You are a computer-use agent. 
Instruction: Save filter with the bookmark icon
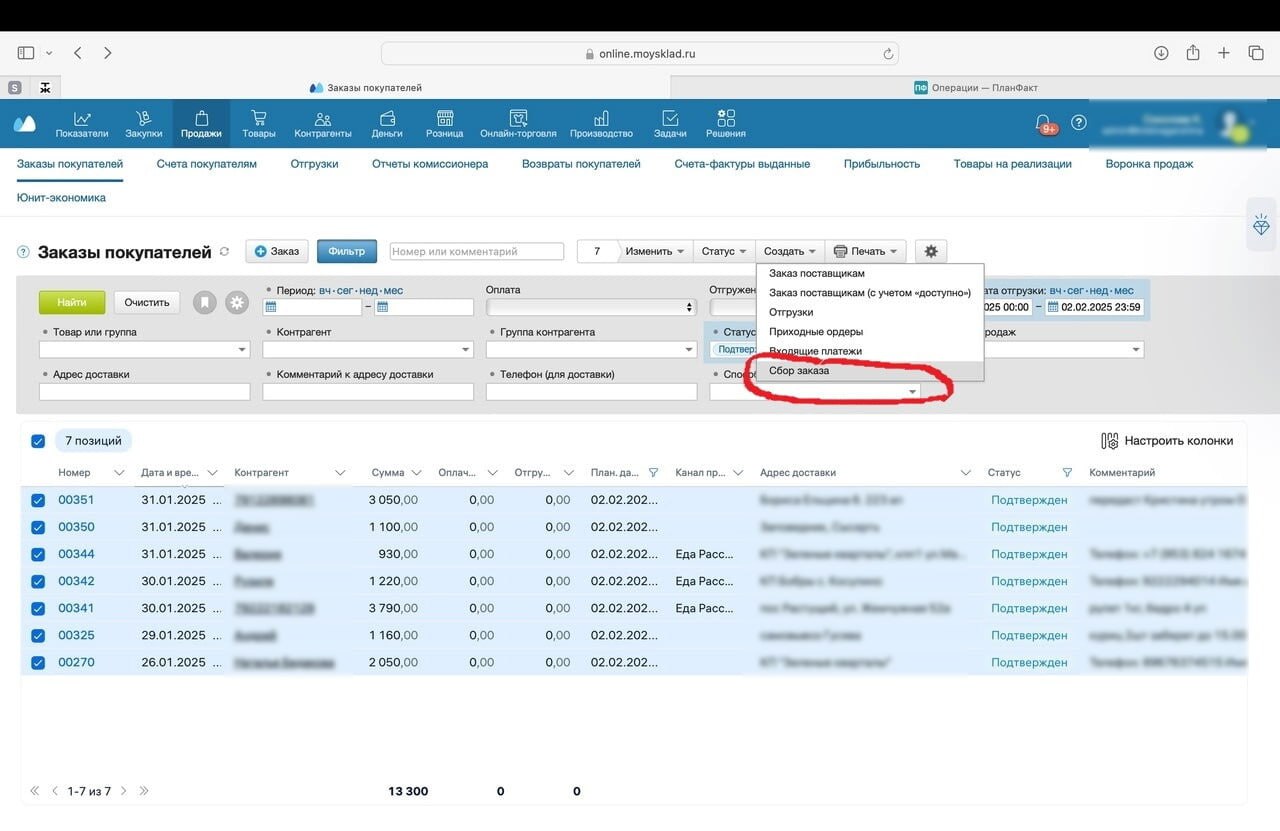coord(205,302)
